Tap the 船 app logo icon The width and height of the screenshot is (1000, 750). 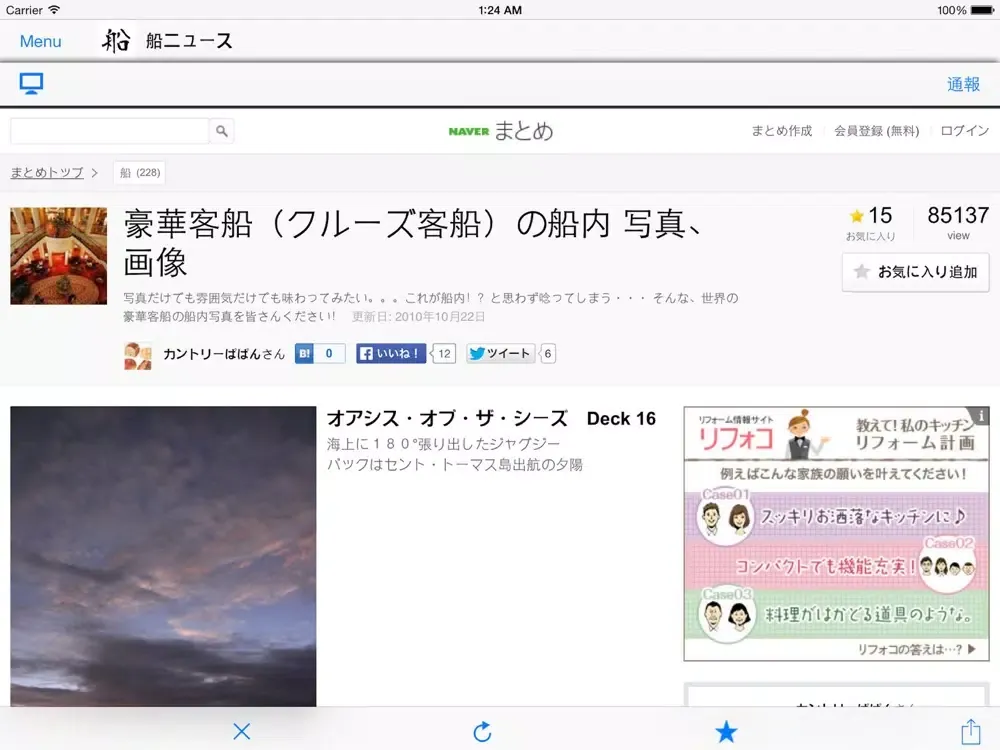117,41
